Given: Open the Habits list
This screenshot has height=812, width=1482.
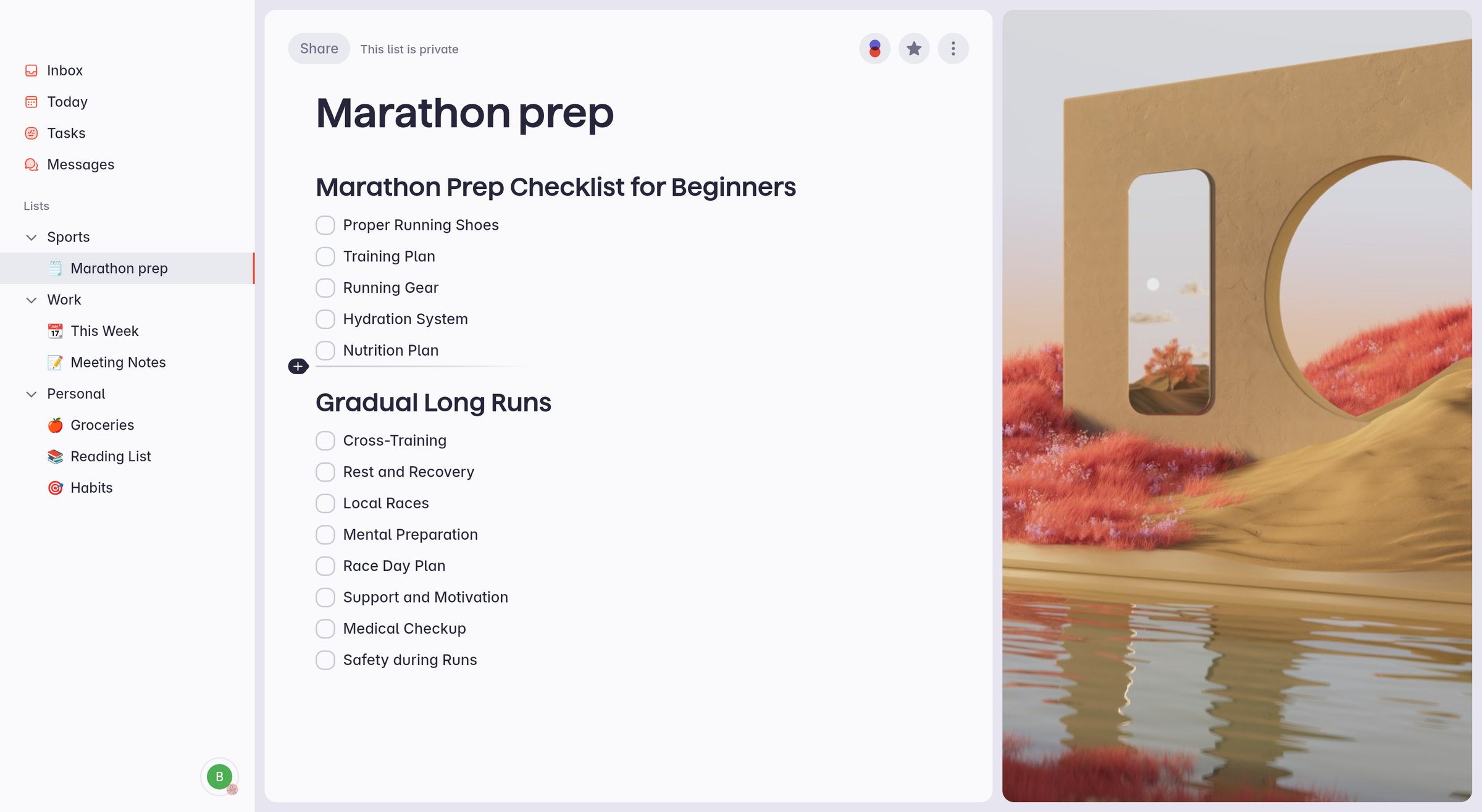Looking at the screenshot, I should [127, 488].
